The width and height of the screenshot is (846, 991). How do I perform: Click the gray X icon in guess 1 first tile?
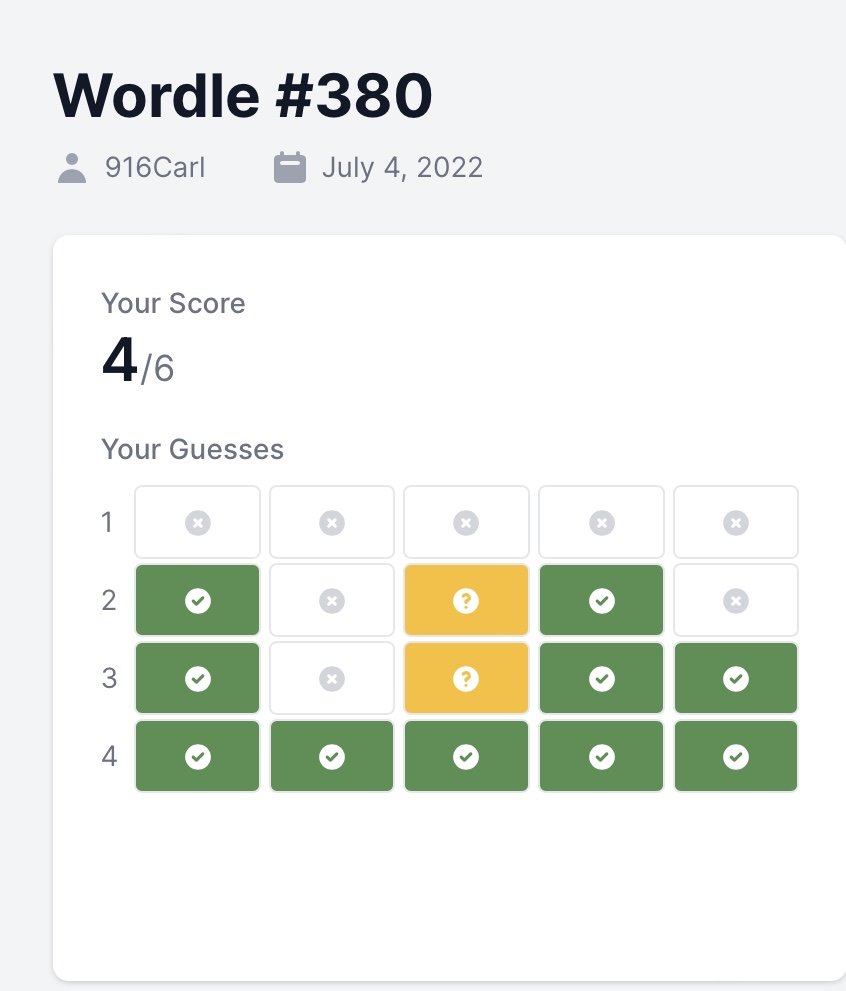point(198,523)
